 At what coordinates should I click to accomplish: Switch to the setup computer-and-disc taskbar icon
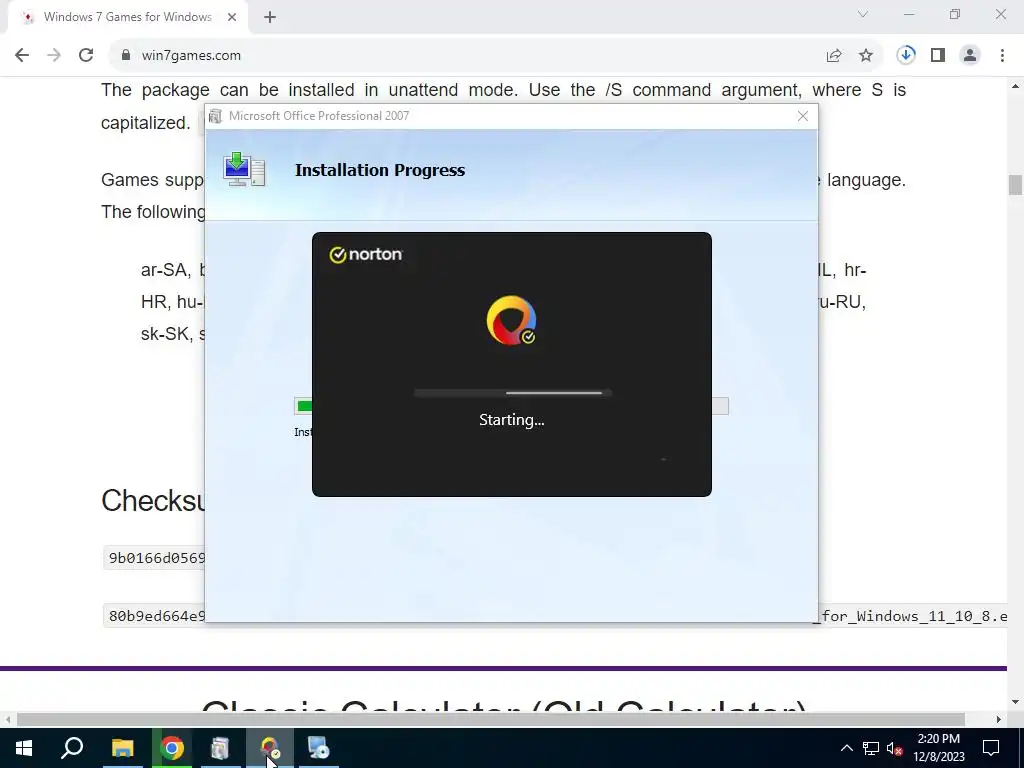319,748
